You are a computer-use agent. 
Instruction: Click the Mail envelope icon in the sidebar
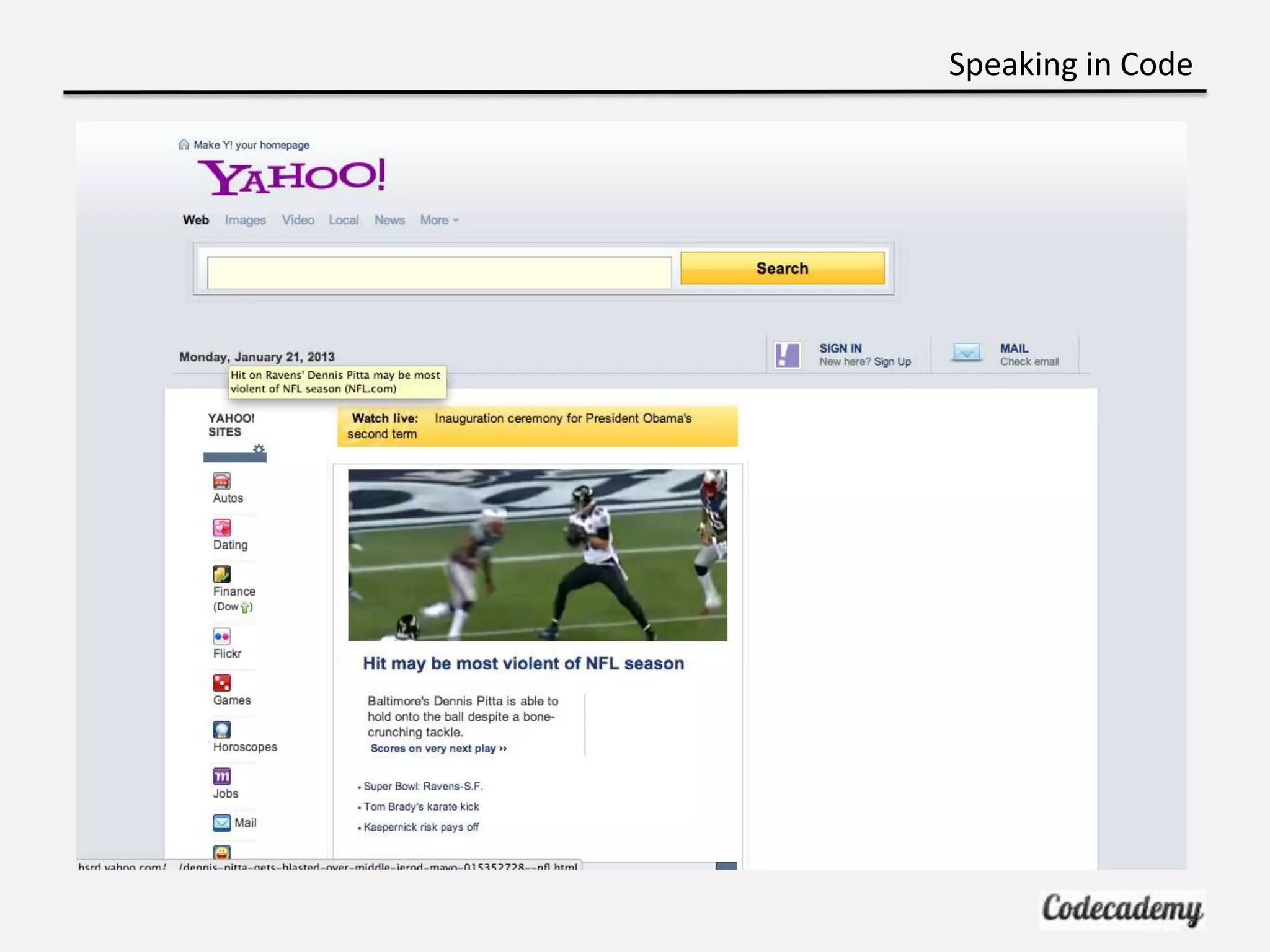222,822
